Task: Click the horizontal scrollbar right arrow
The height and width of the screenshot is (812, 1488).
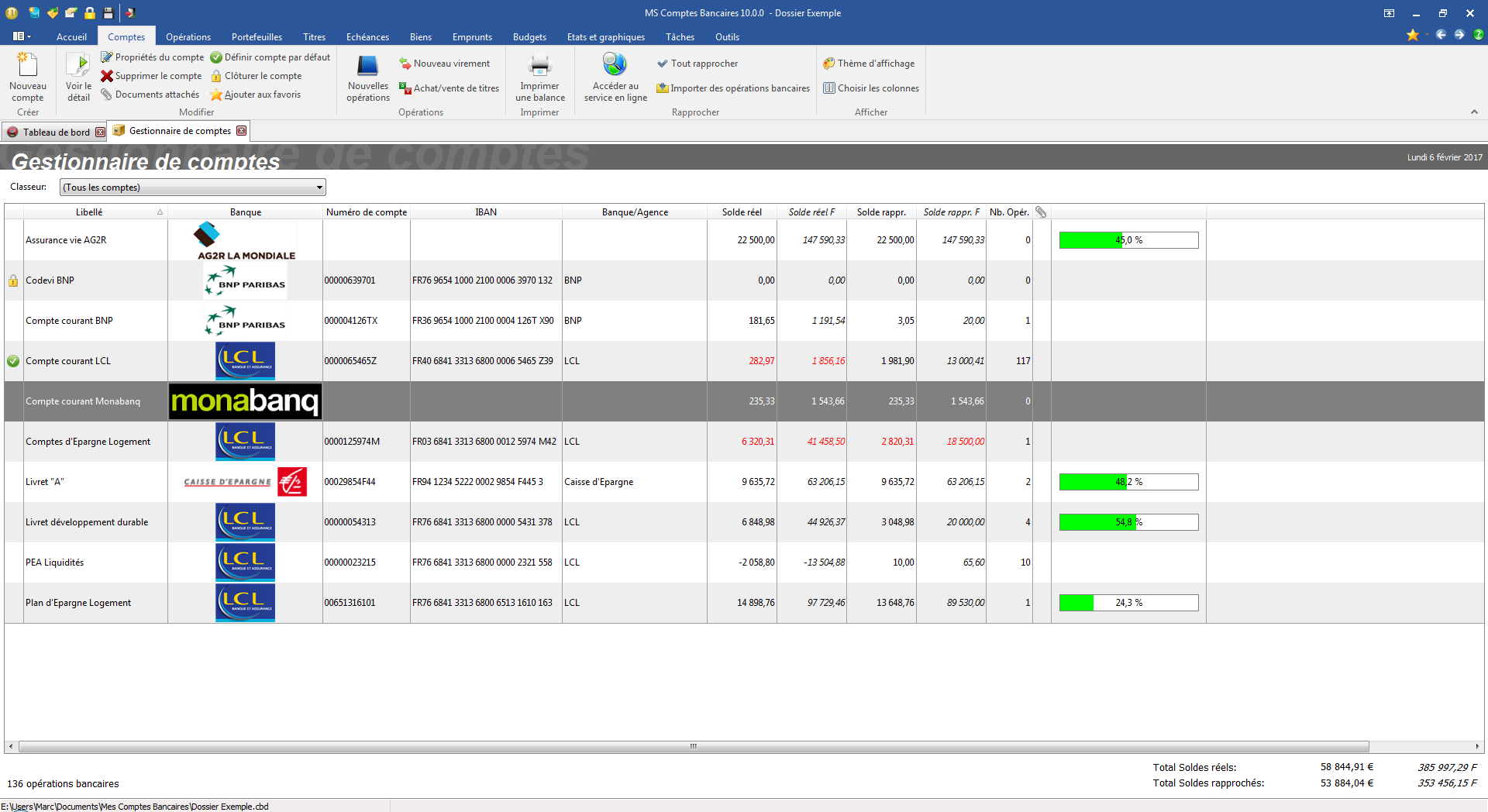Action: pyautogui.click(x=1477, y=747)
